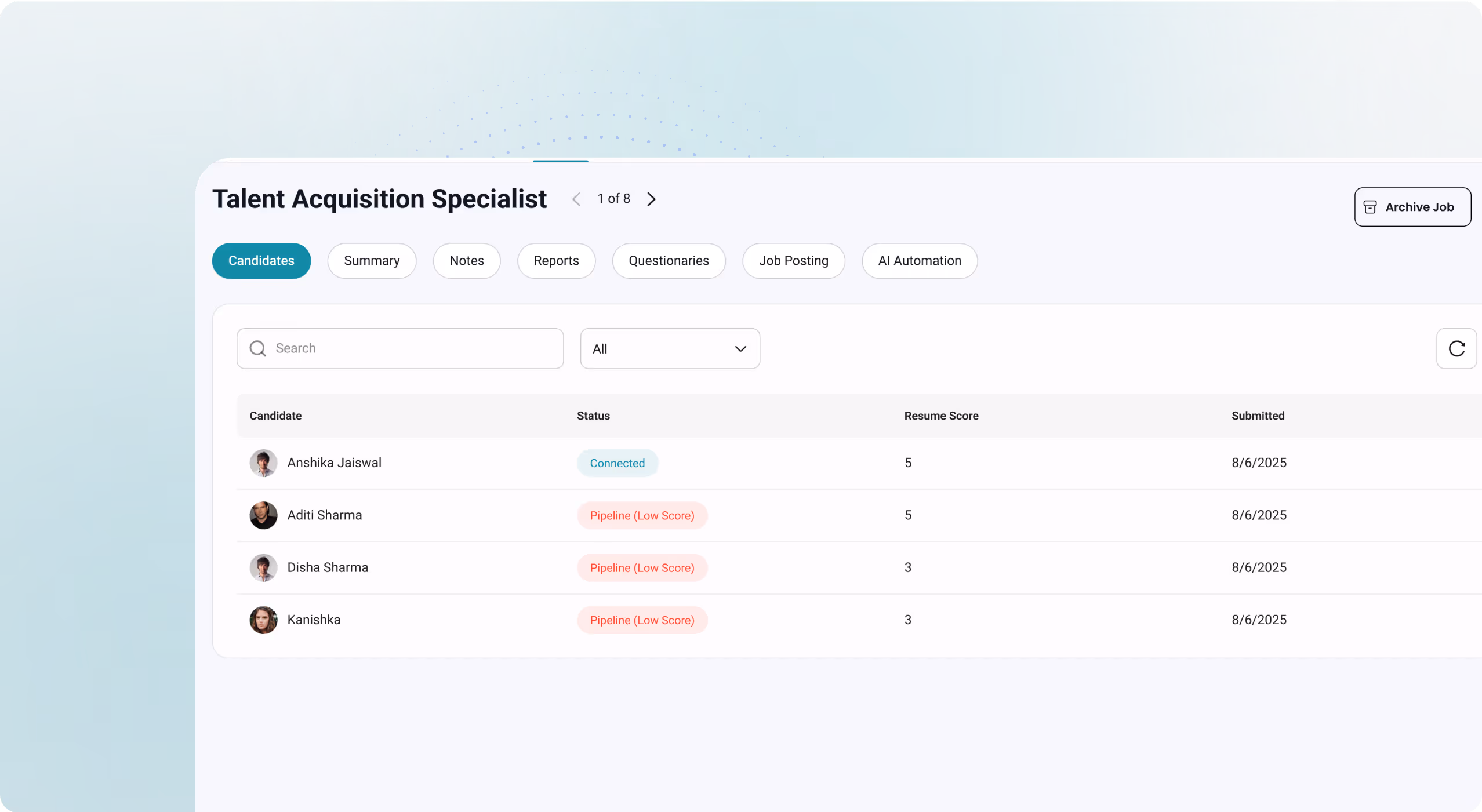
Task: Refresh the candidate list using the reload icon
Action: point(1456,348)
